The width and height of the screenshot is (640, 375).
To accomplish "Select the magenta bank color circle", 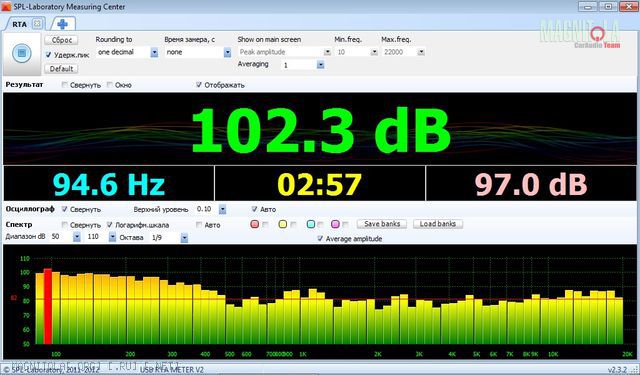I will point(335,224).
